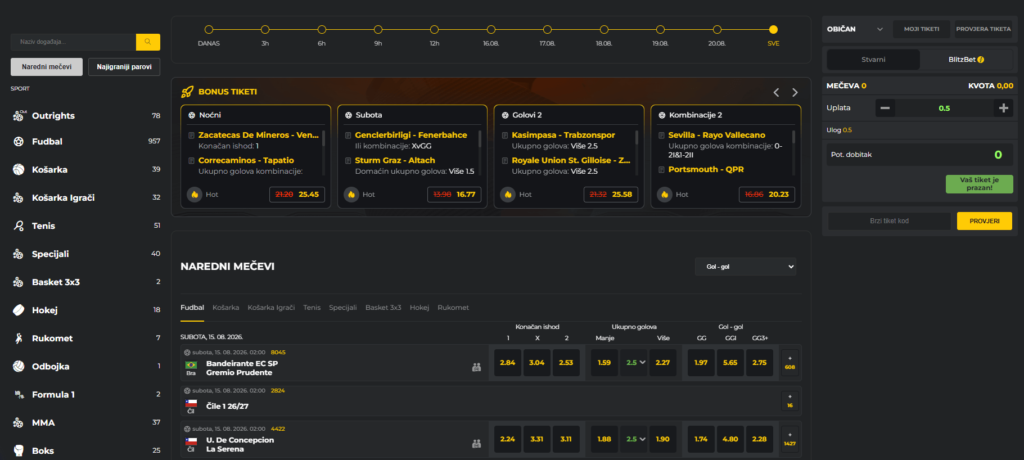This screenshot has height=460, width=1024.
Task: Open the Specijali sidebar icon
Action: point(19,254)
